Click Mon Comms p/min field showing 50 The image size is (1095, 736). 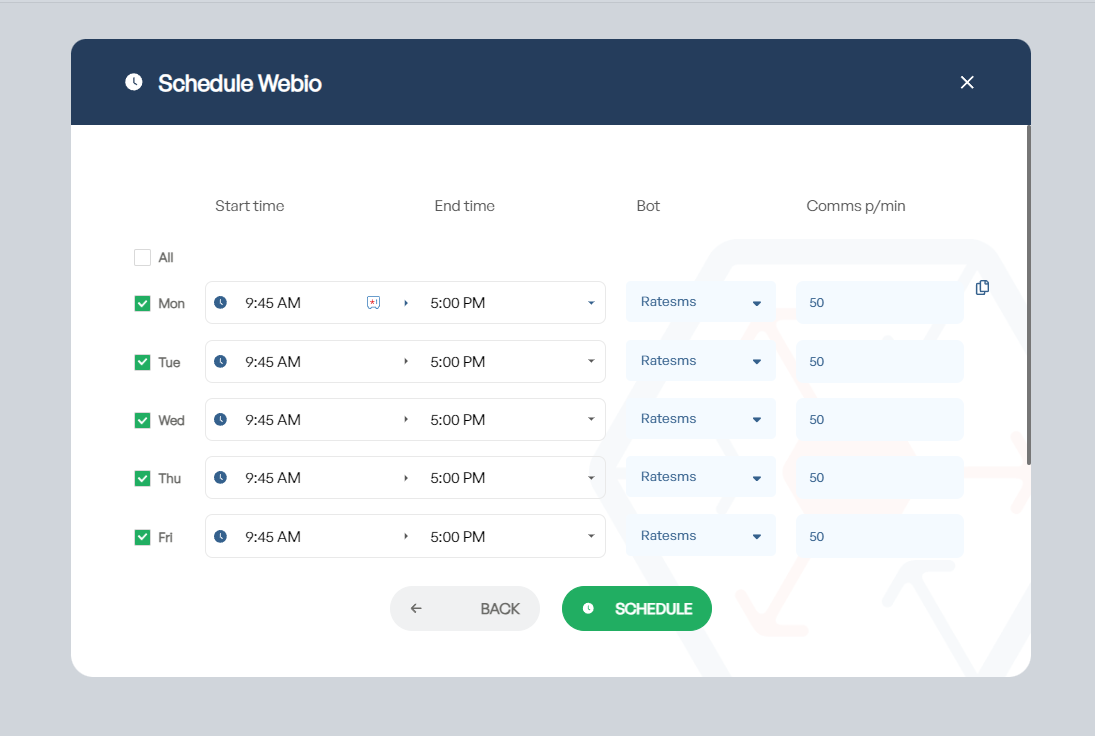(880, 302)
